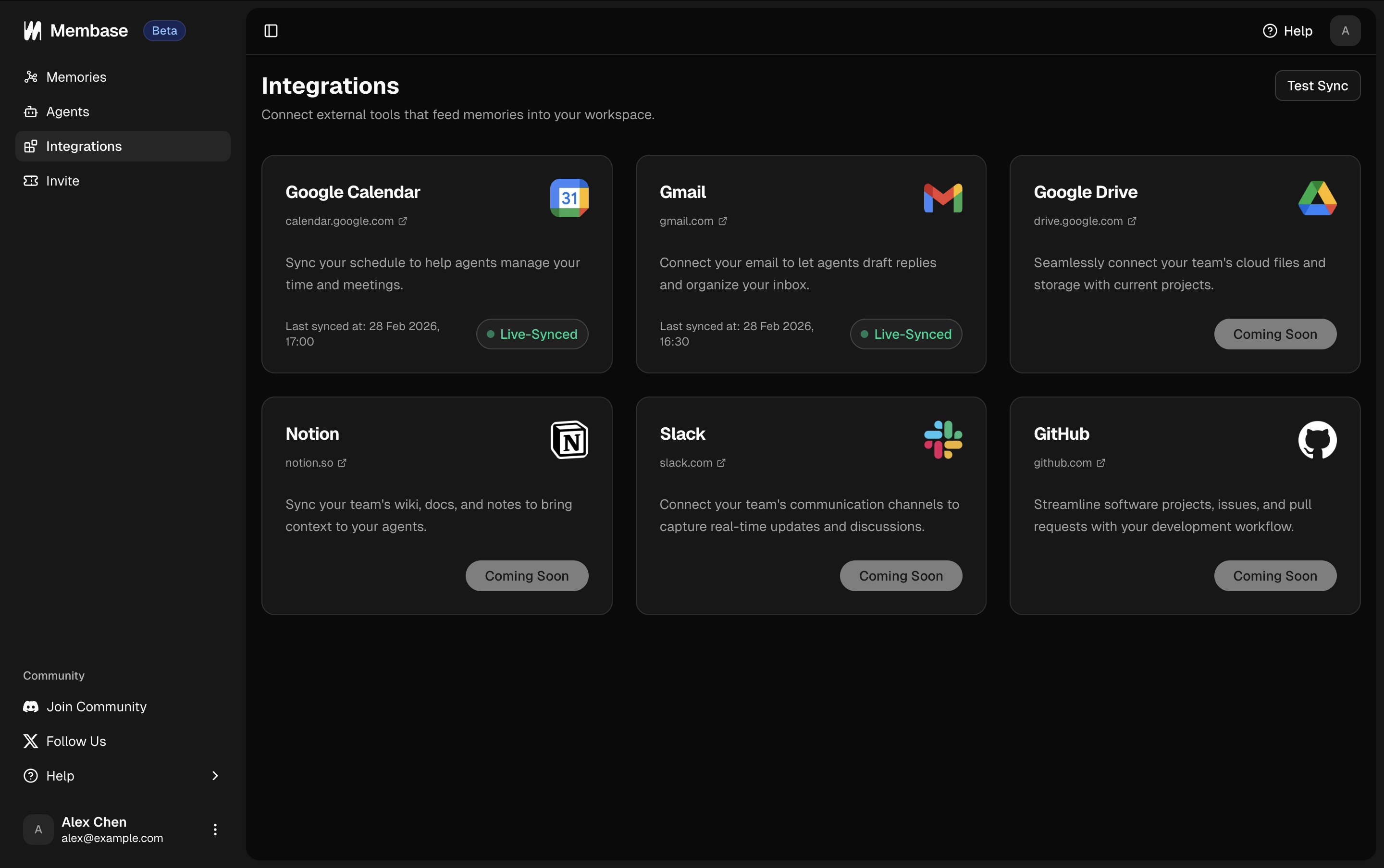Click the avatar in the top-right corner

click(1345, 30)
